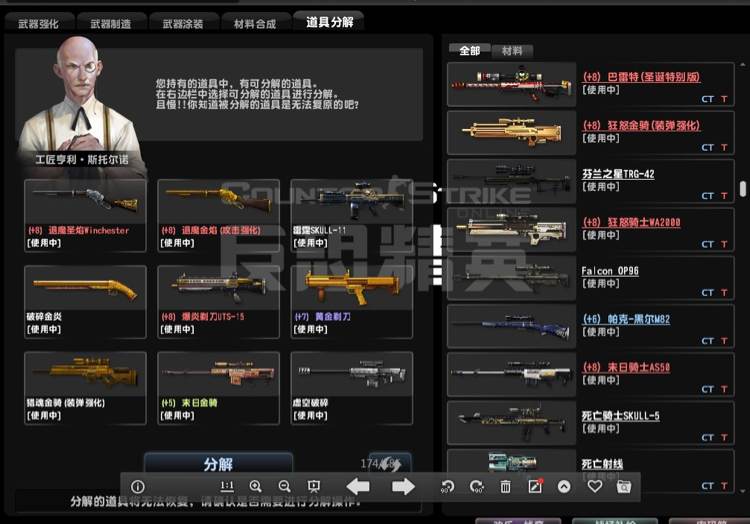Select the 退魔金焰 (攻击强化) weapon slot
Image resolution: width=750 pixels, height=524 pixels.
[218, 215]
